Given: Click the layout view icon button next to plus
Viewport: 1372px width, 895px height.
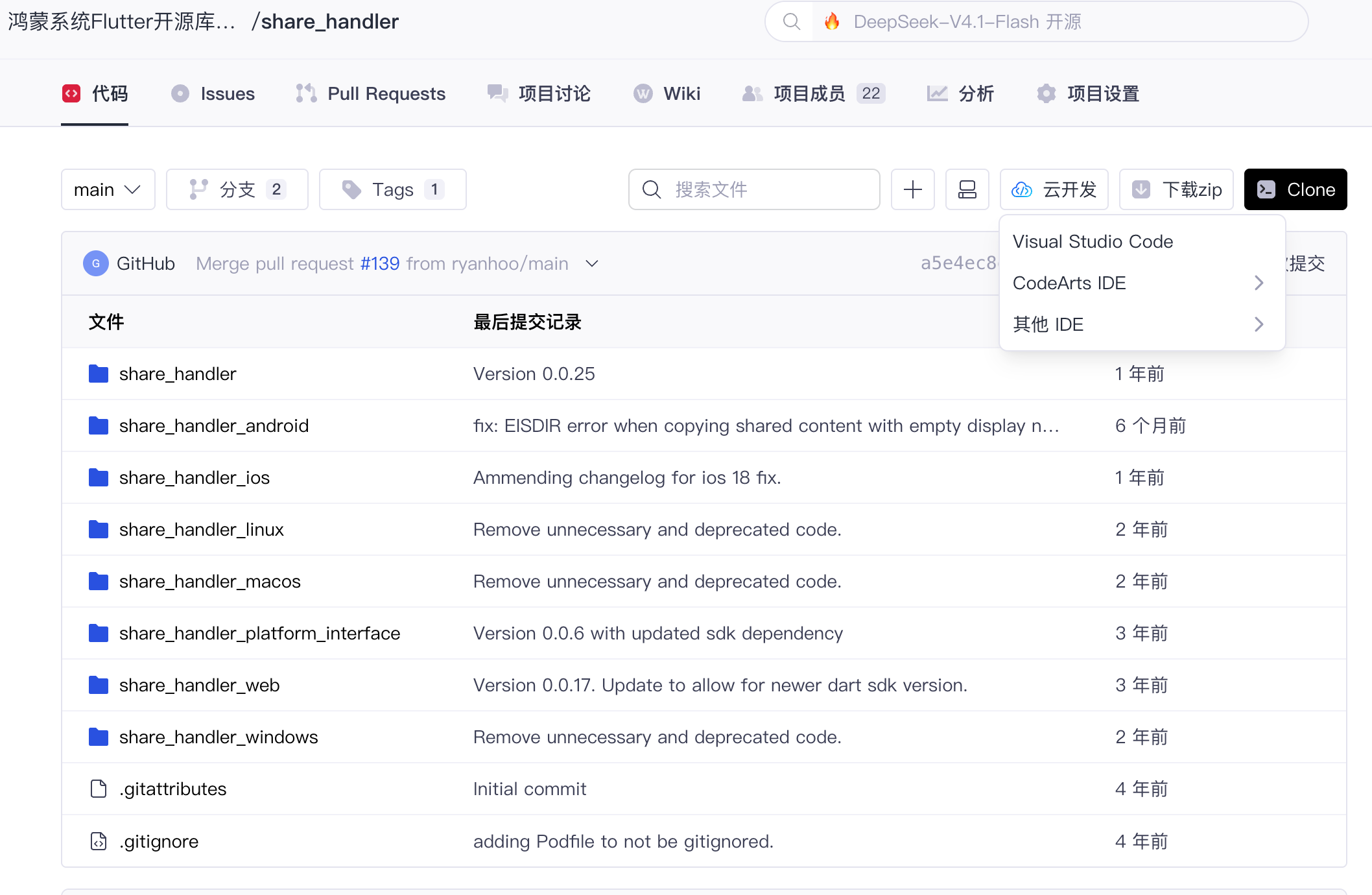Looking at the screenshot, I should pos(967,189).
